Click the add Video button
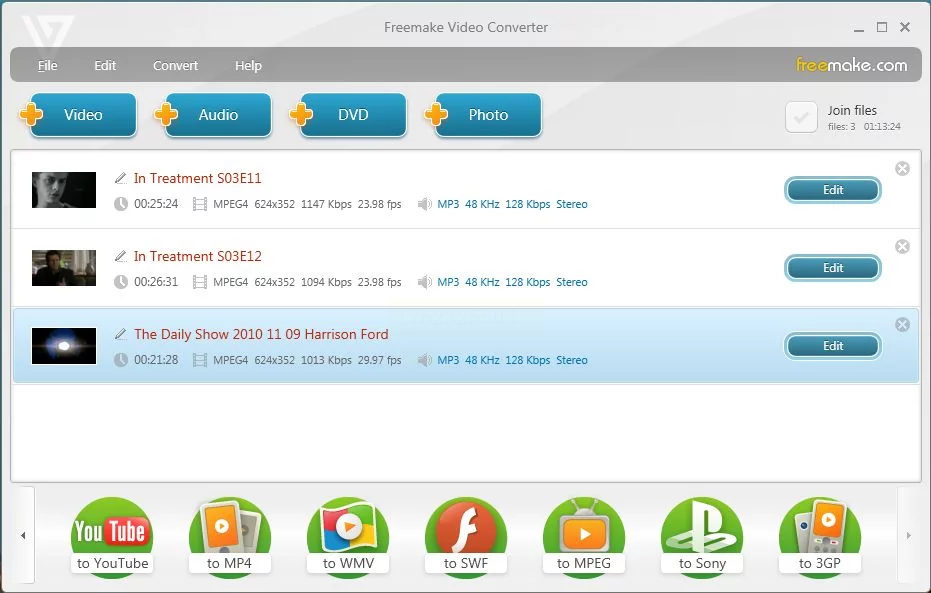This screenshot has width=931, height=593. (x=79, y=115)
